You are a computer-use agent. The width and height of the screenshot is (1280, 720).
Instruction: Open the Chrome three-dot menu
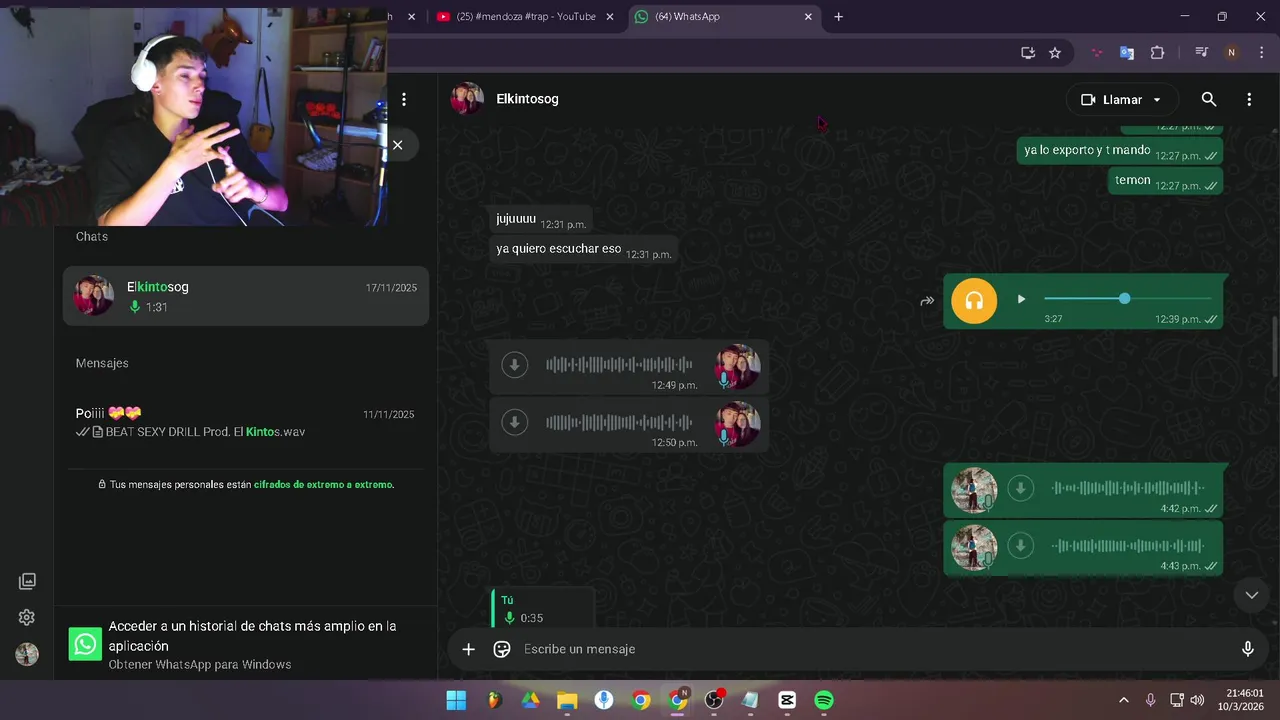tap(1260, 53)
